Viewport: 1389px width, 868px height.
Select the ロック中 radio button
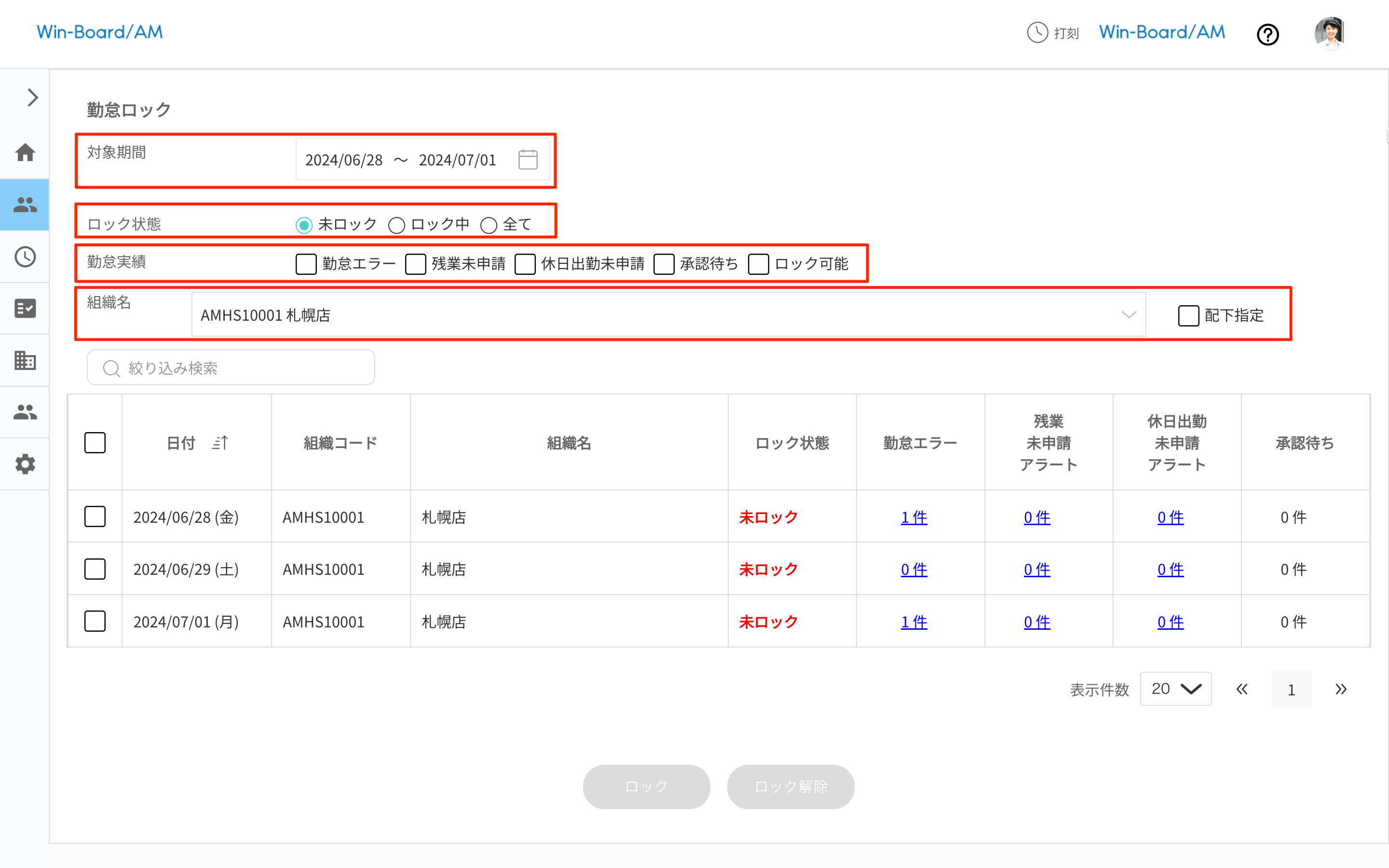pyautogui.click(x=396, y=225)
